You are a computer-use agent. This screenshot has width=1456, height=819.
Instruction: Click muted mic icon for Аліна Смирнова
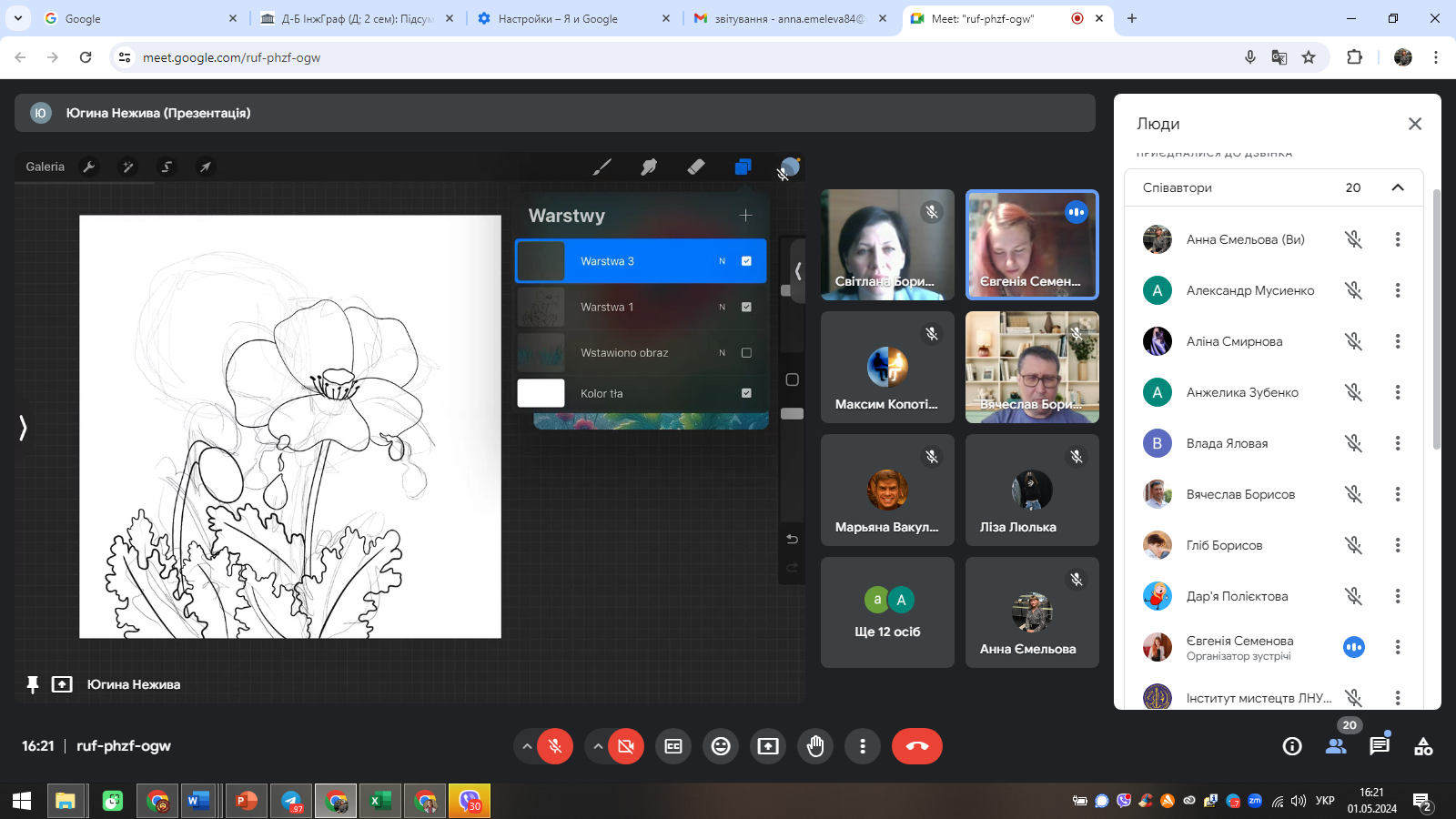point(1354,341)
